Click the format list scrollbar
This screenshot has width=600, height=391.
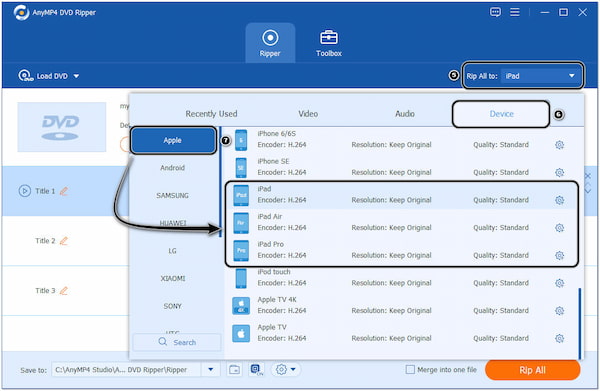click(x=580, y=323)
